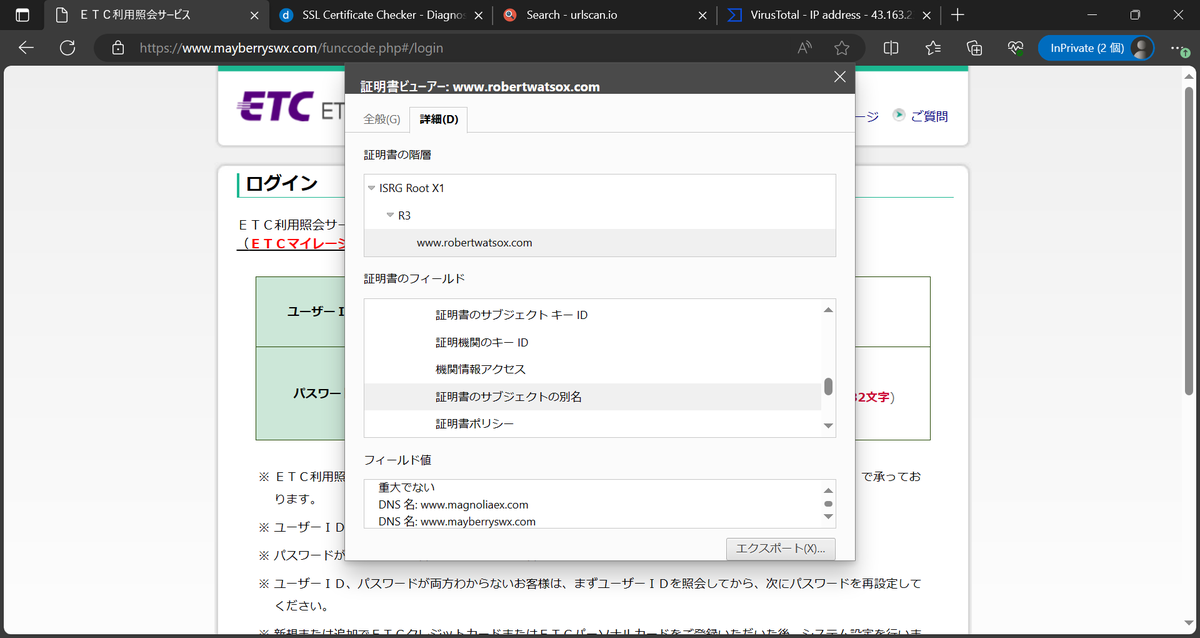Click the certificate fields list scroll down arrow
The image size is (1200, 638).
[828, 426]
